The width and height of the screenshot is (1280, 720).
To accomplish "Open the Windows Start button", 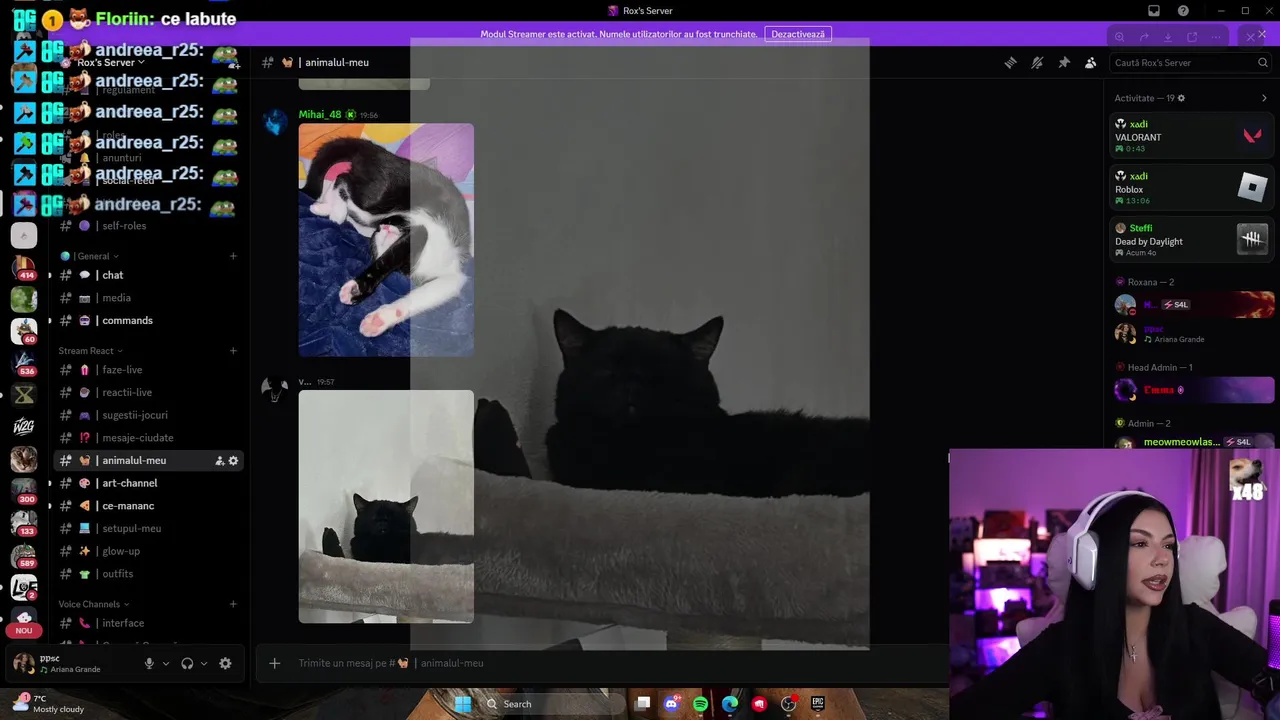I will pyautogui.click(x=462, y=704).
